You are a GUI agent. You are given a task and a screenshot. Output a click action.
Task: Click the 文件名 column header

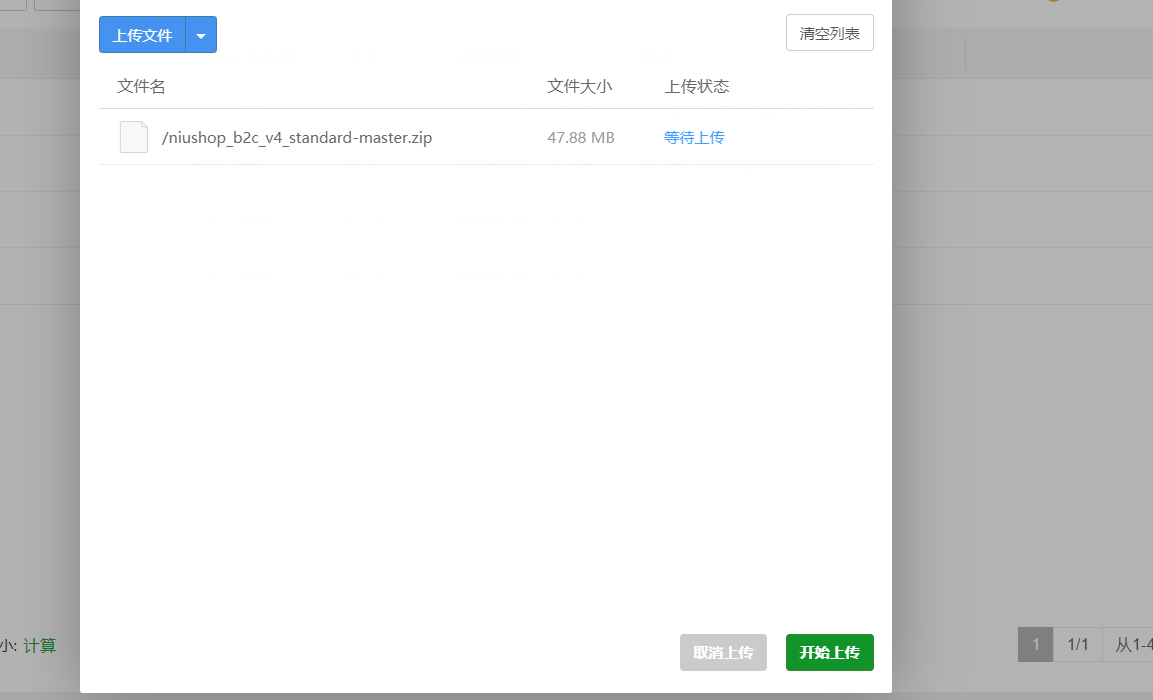pyautogui.click(x=141, y=86)
